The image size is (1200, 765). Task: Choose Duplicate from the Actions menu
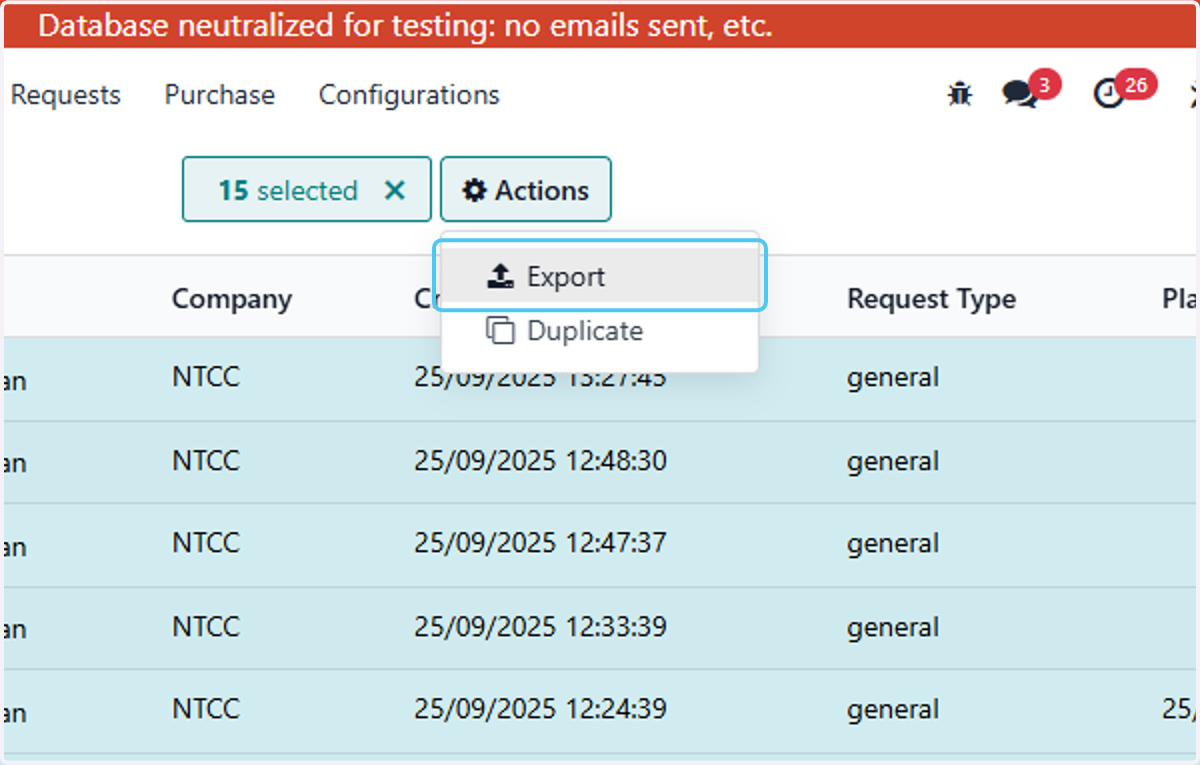coord(600,331)
